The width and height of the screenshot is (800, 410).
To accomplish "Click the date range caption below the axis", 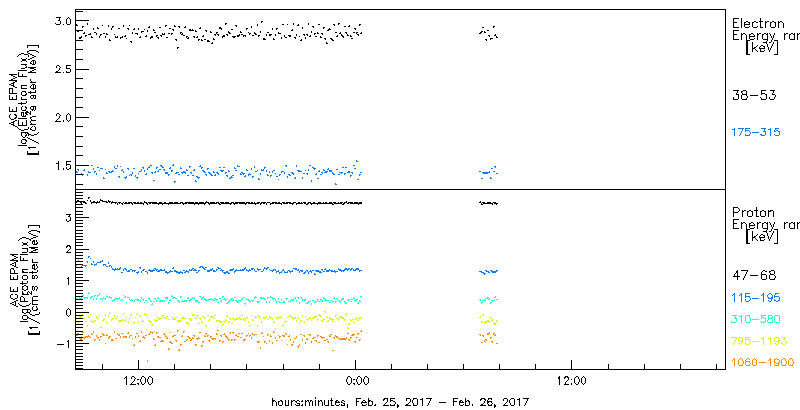I will coord(400,401).
